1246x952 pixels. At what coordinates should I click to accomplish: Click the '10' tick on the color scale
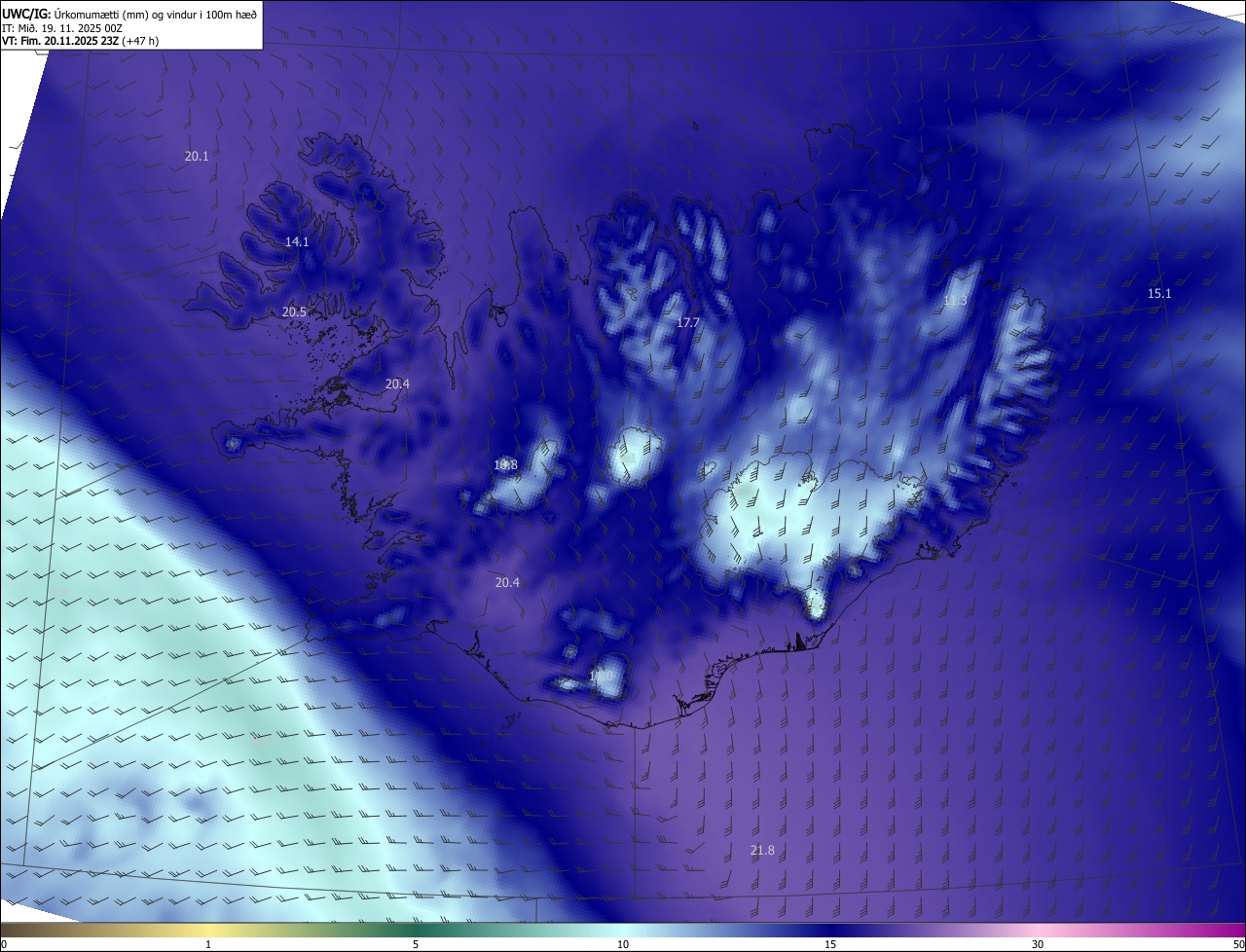click(x=623, y=944)
